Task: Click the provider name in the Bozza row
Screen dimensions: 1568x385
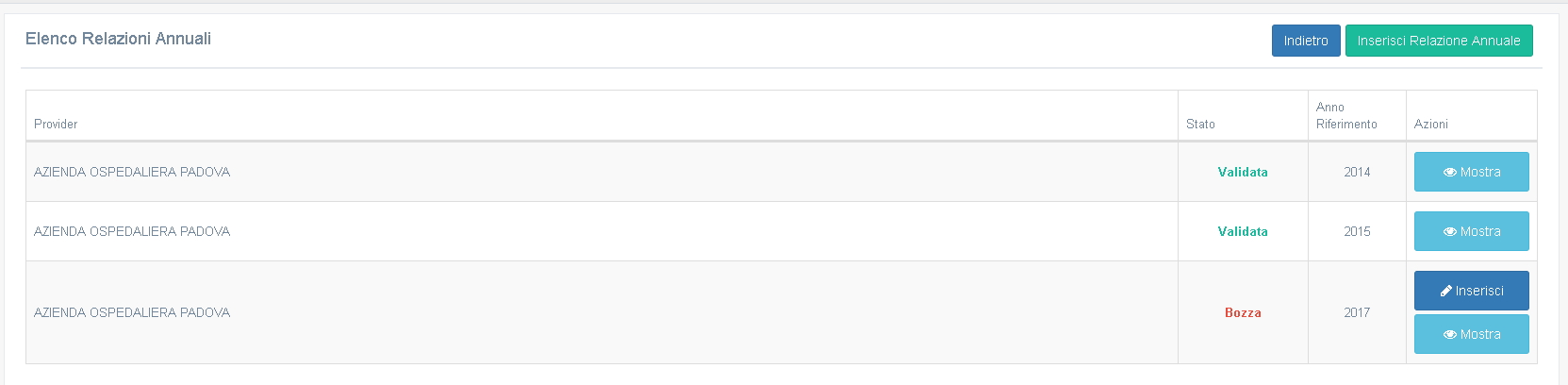Action: (132, 313)
